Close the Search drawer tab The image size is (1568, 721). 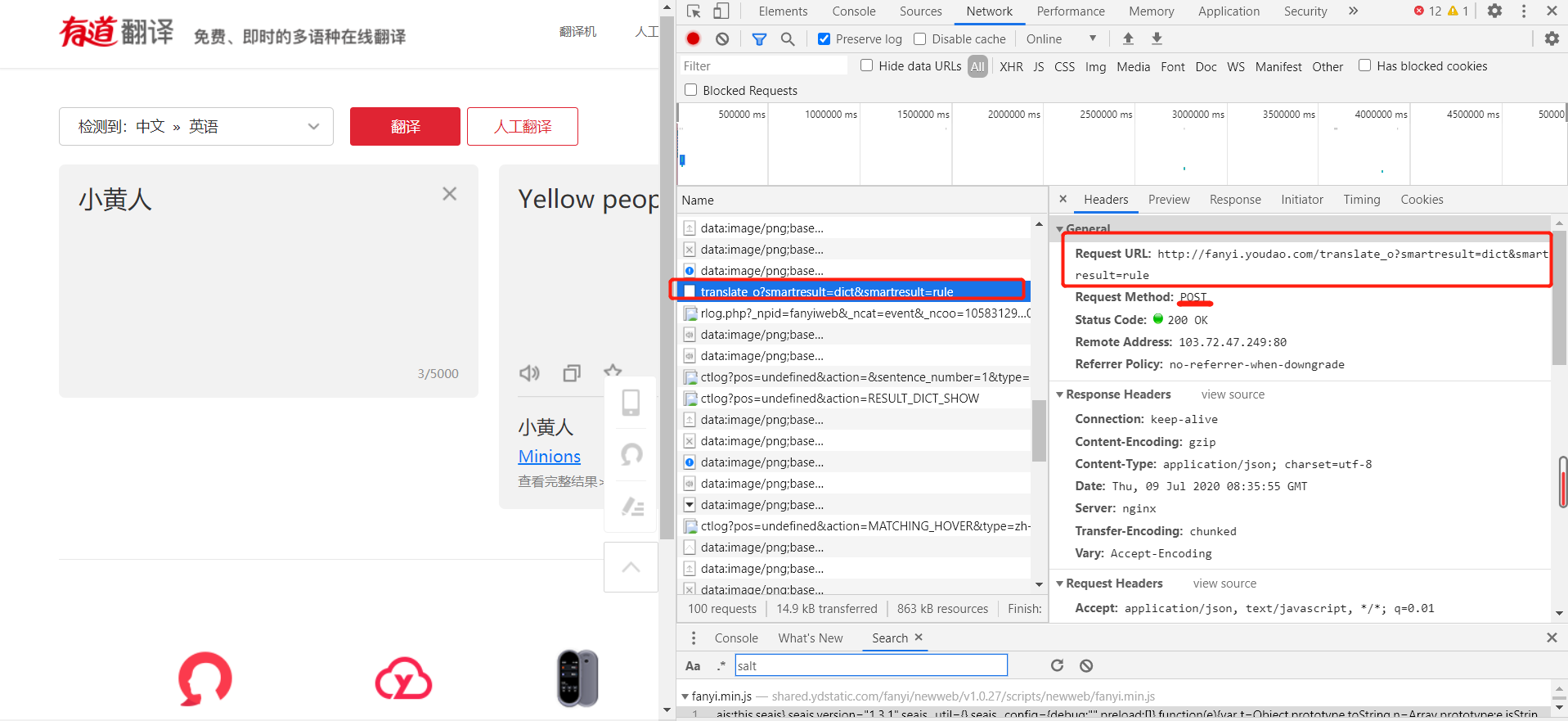(919, 637)
